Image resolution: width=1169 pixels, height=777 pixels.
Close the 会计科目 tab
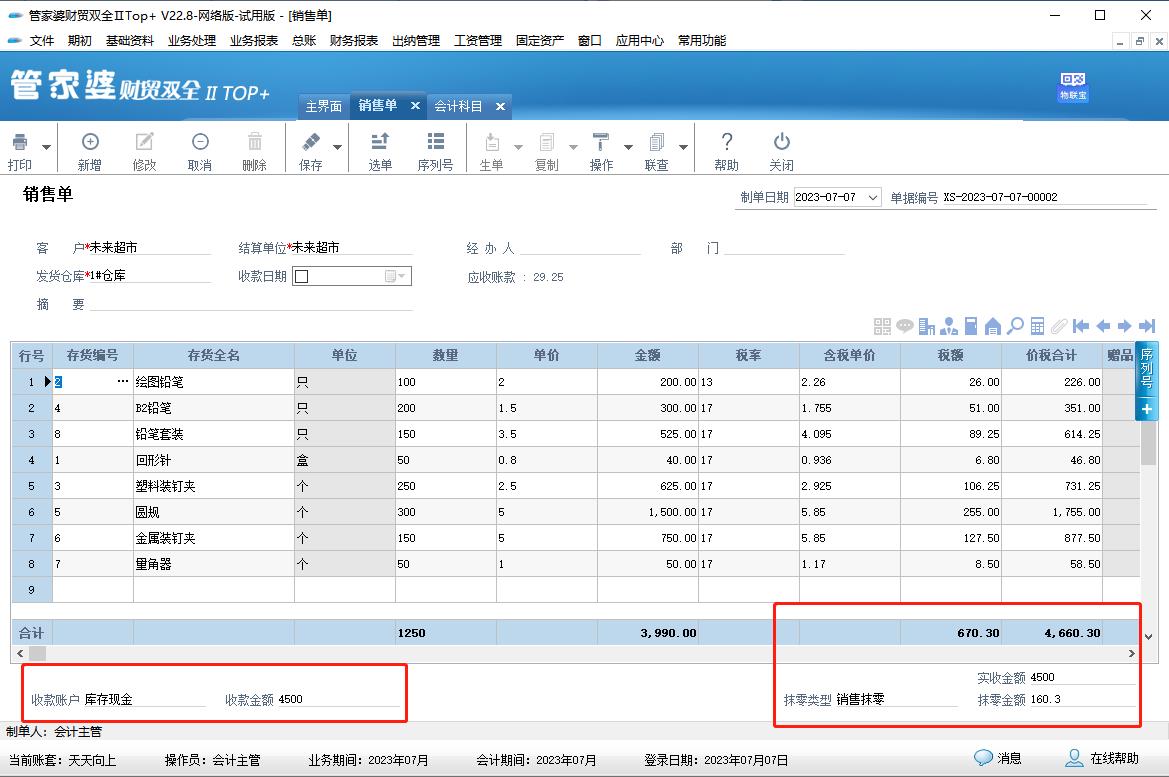(500, 107)
